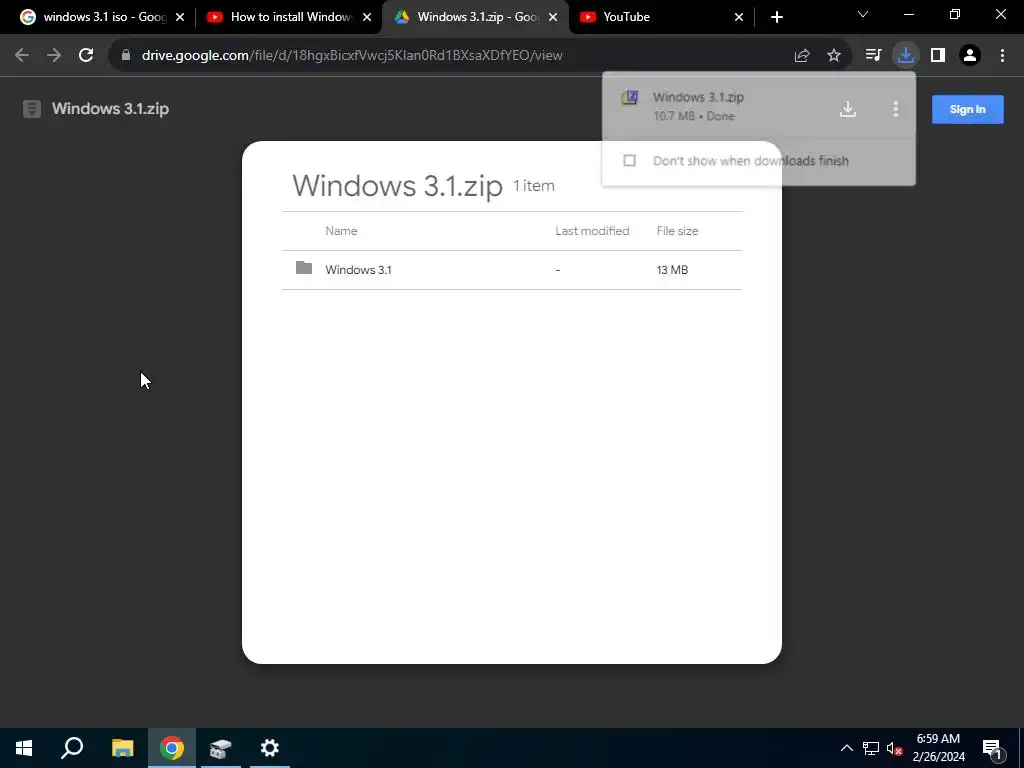Open taskbar search
The width and height of the screenshot is (1024, 768).
pyautogui.click(x=72, y=748)
